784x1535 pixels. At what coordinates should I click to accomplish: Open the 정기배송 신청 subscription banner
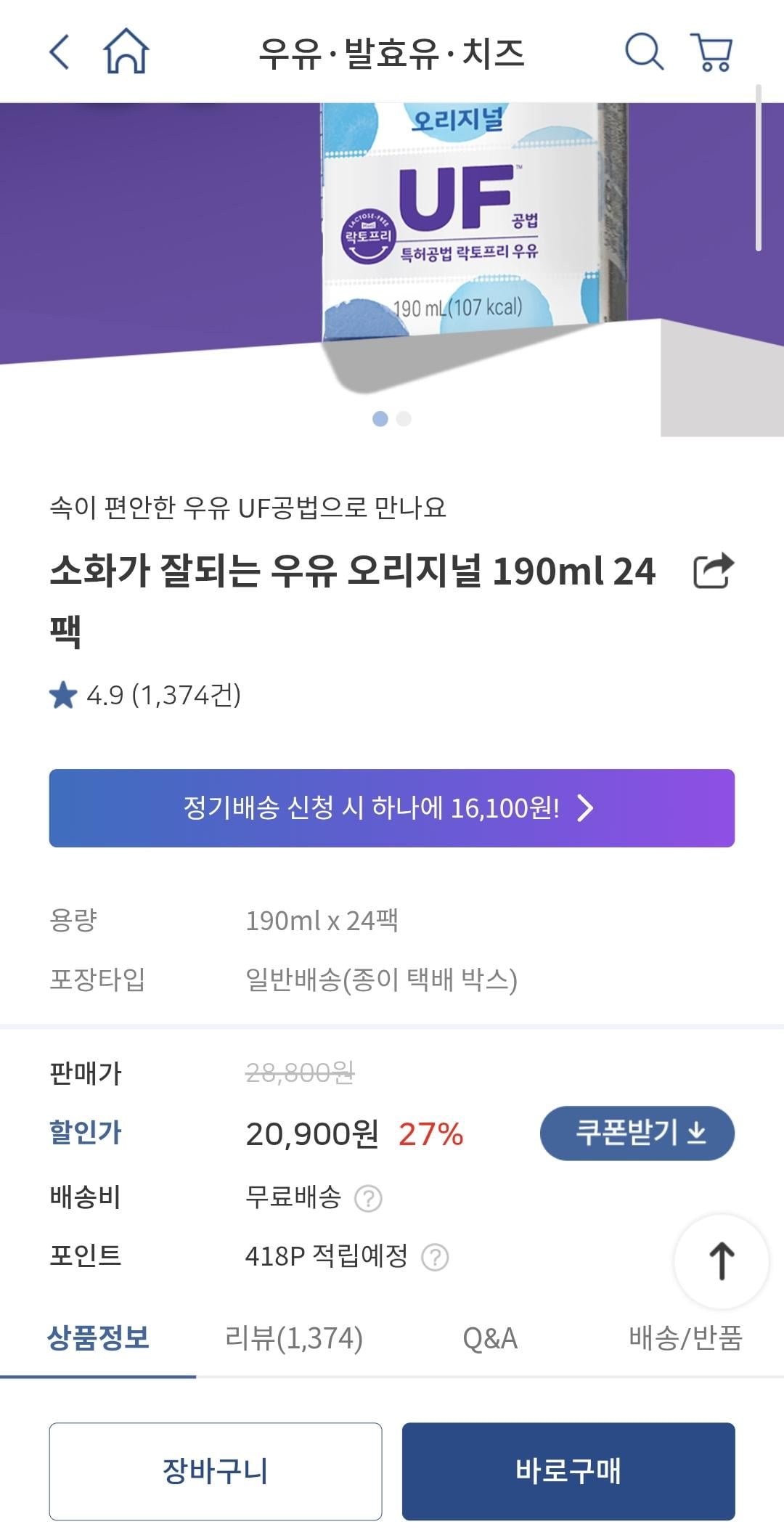click(x=392, y=808)
